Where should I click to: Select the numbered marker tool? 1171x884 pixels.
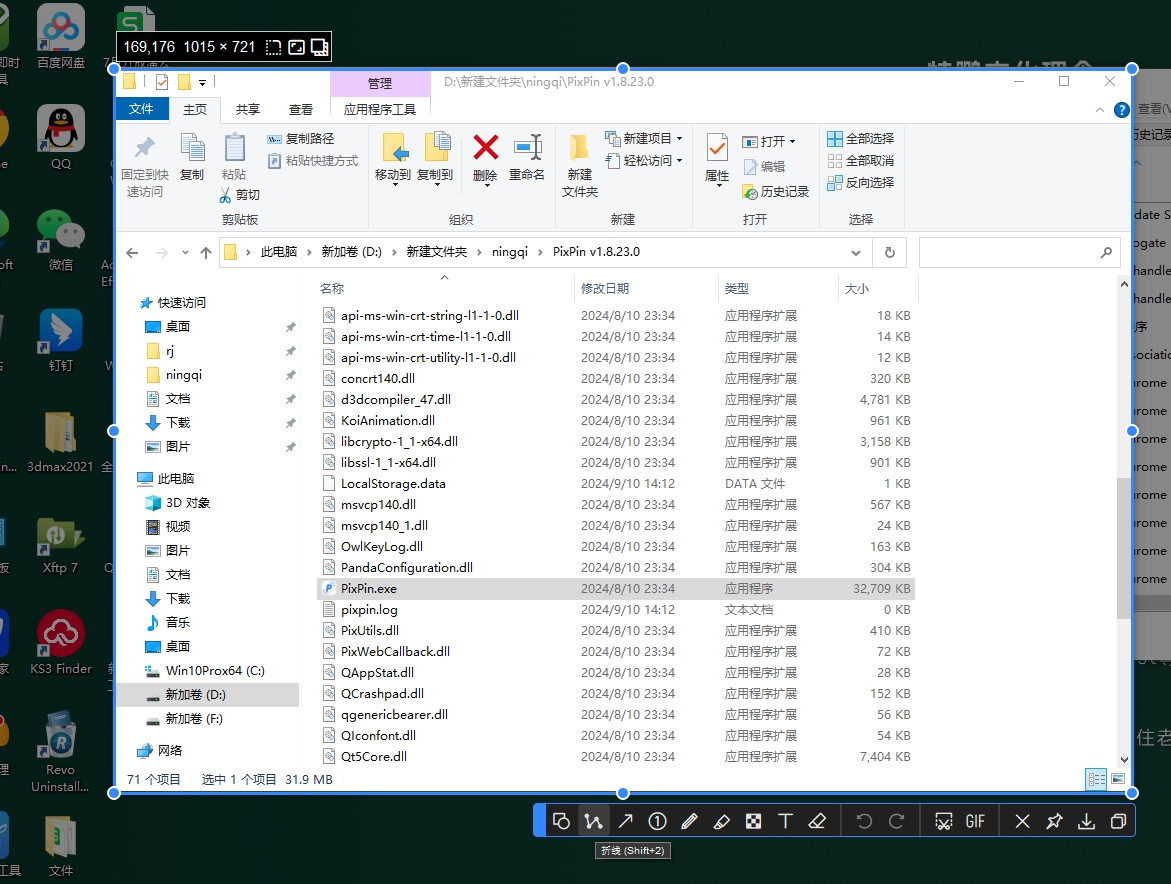(657, 821)
